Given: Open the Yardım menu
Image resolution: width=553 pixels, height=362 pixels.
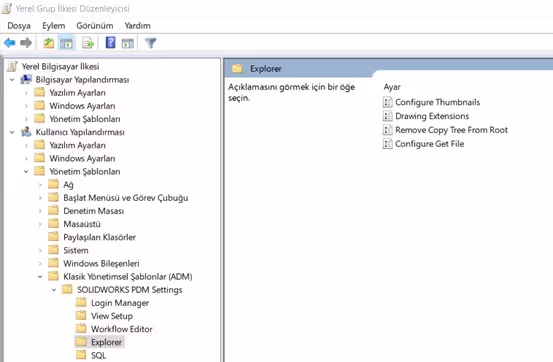Looking at the screenshot, I should pos(138,26).
